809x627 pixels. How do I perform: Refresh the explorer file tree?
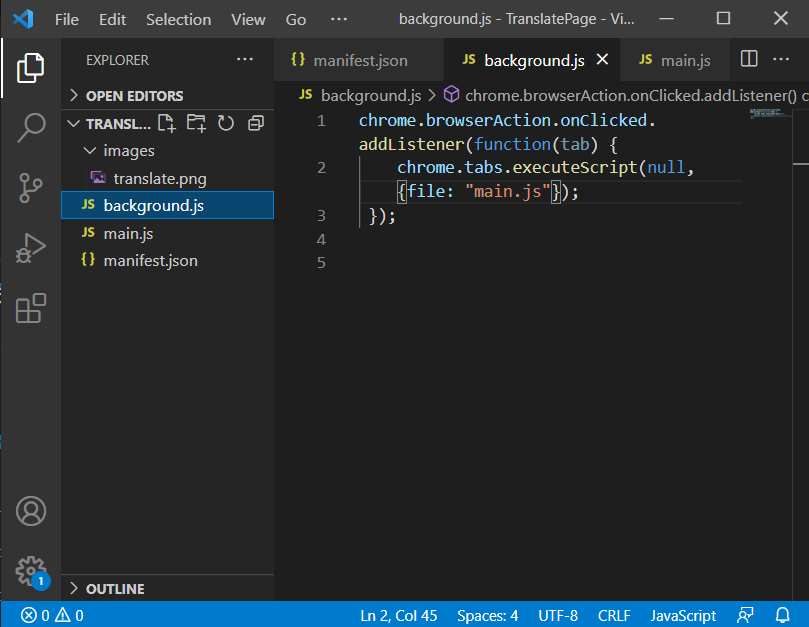226,123
